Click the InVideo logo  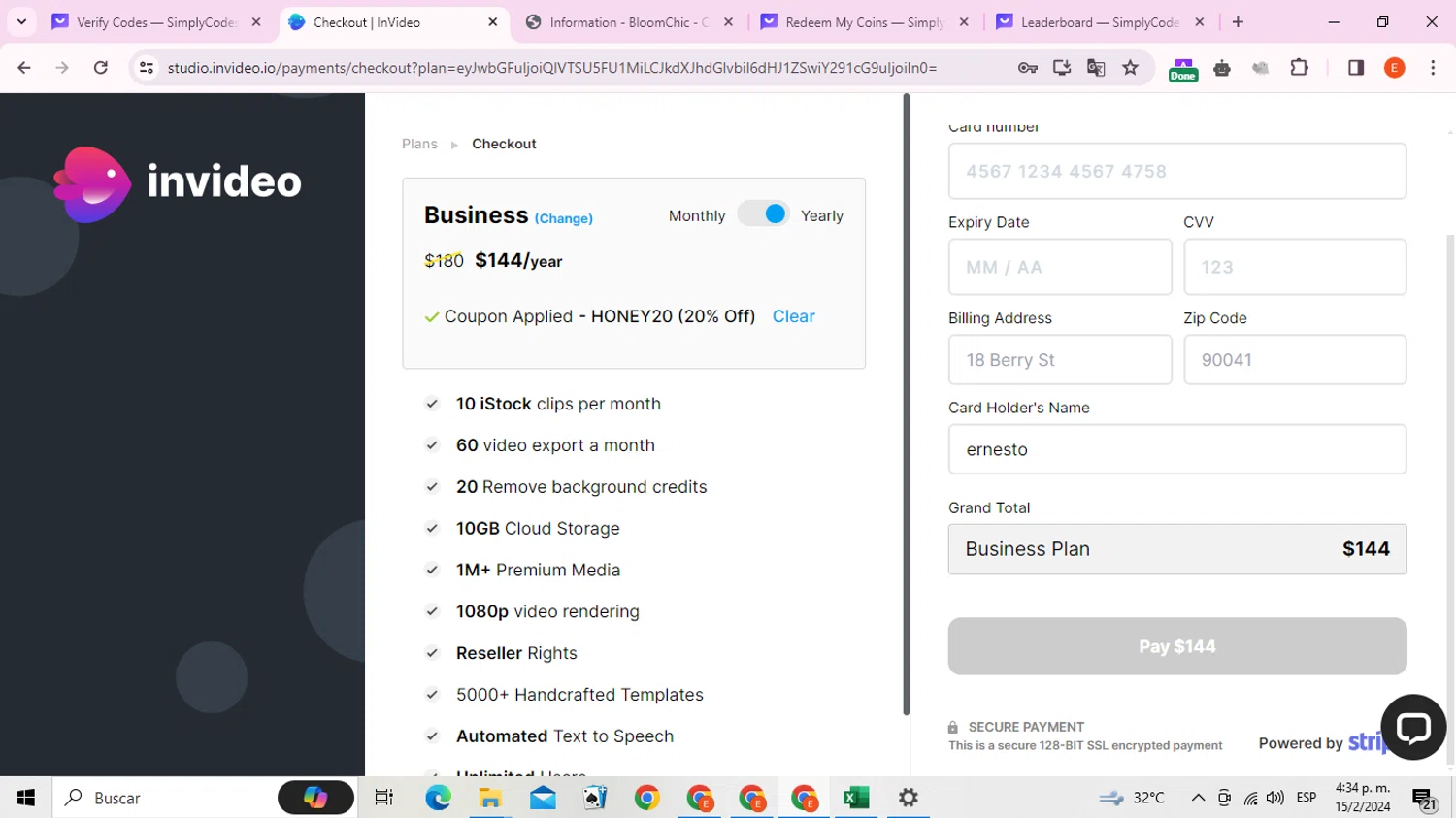pos(178,183)
